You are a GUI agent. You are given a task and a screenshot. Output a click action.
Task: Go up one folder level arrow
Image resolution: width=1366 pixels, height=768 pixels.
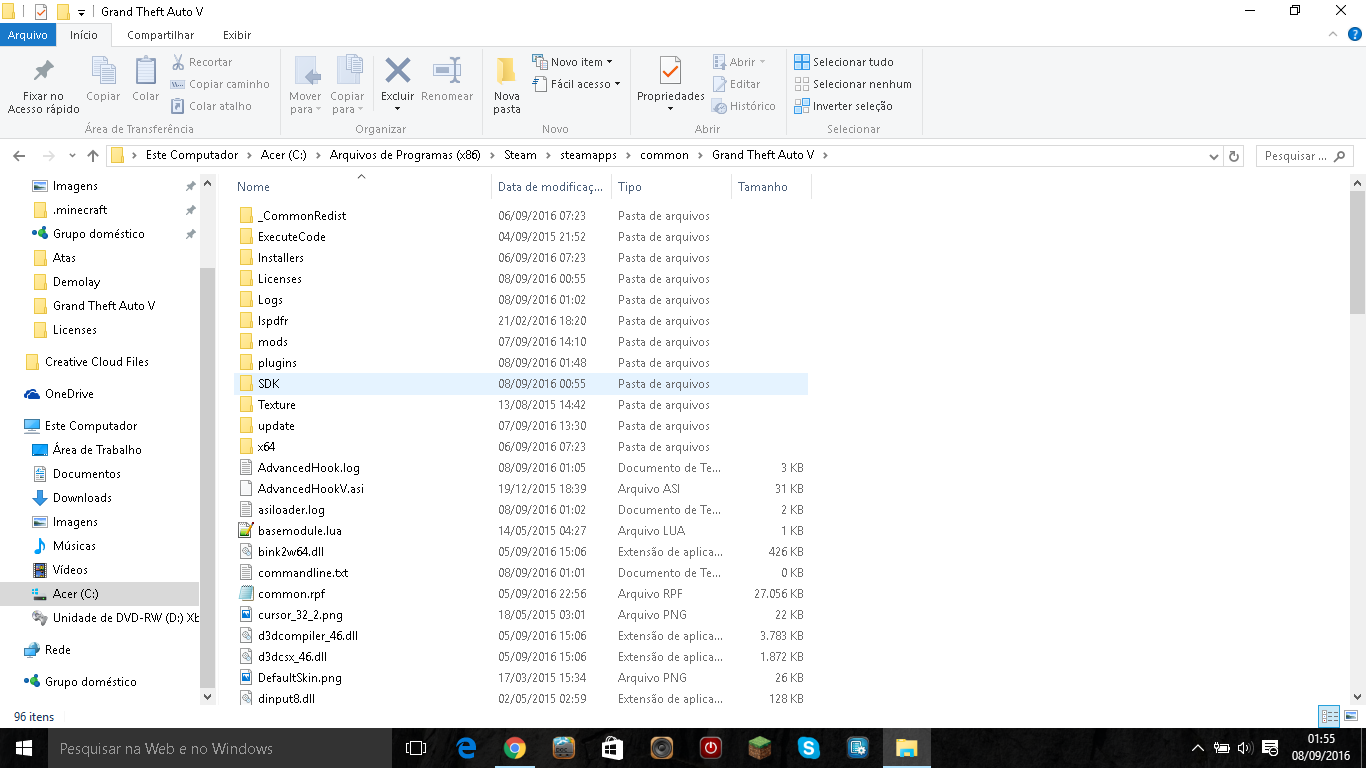[93, 156]
